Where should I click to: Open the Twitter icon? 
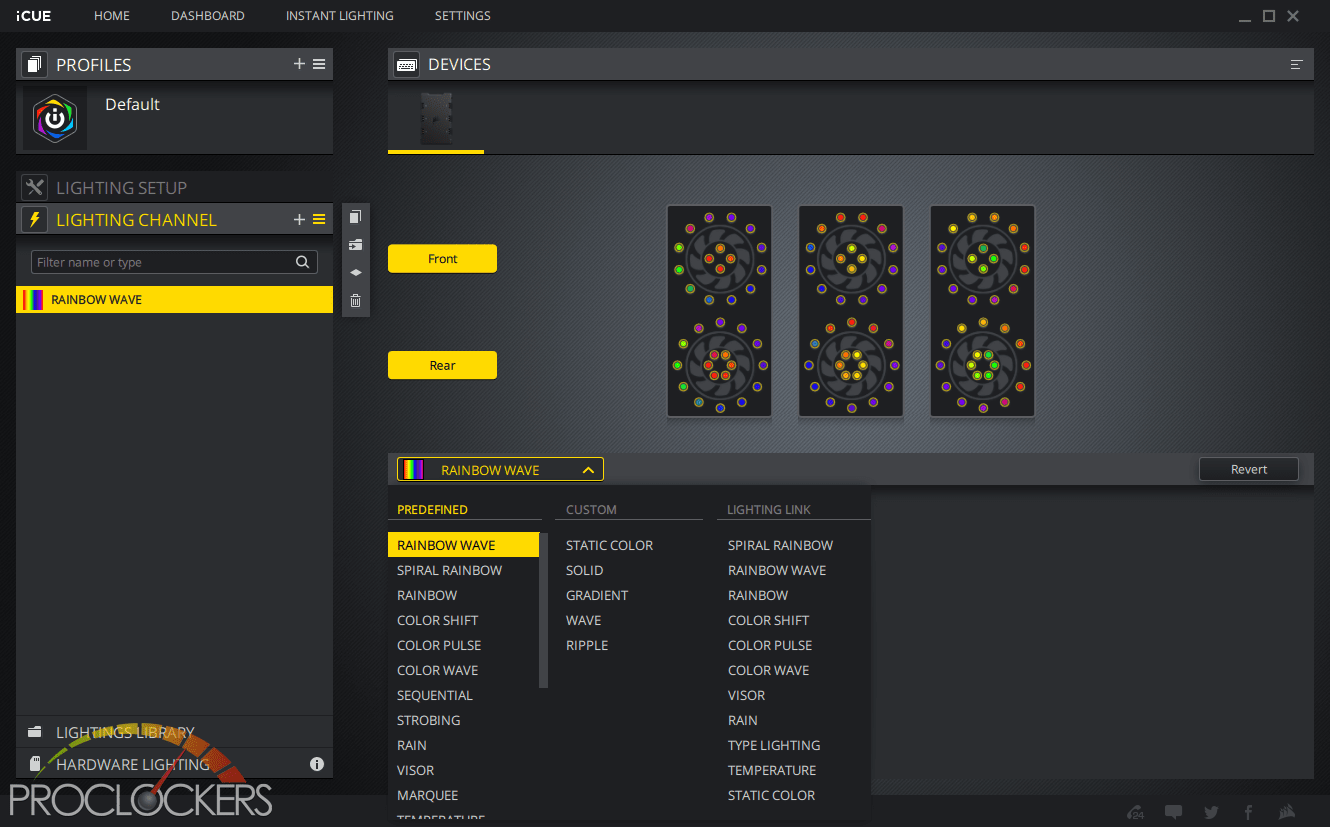pyautogui.click(x=1211, y=812)
